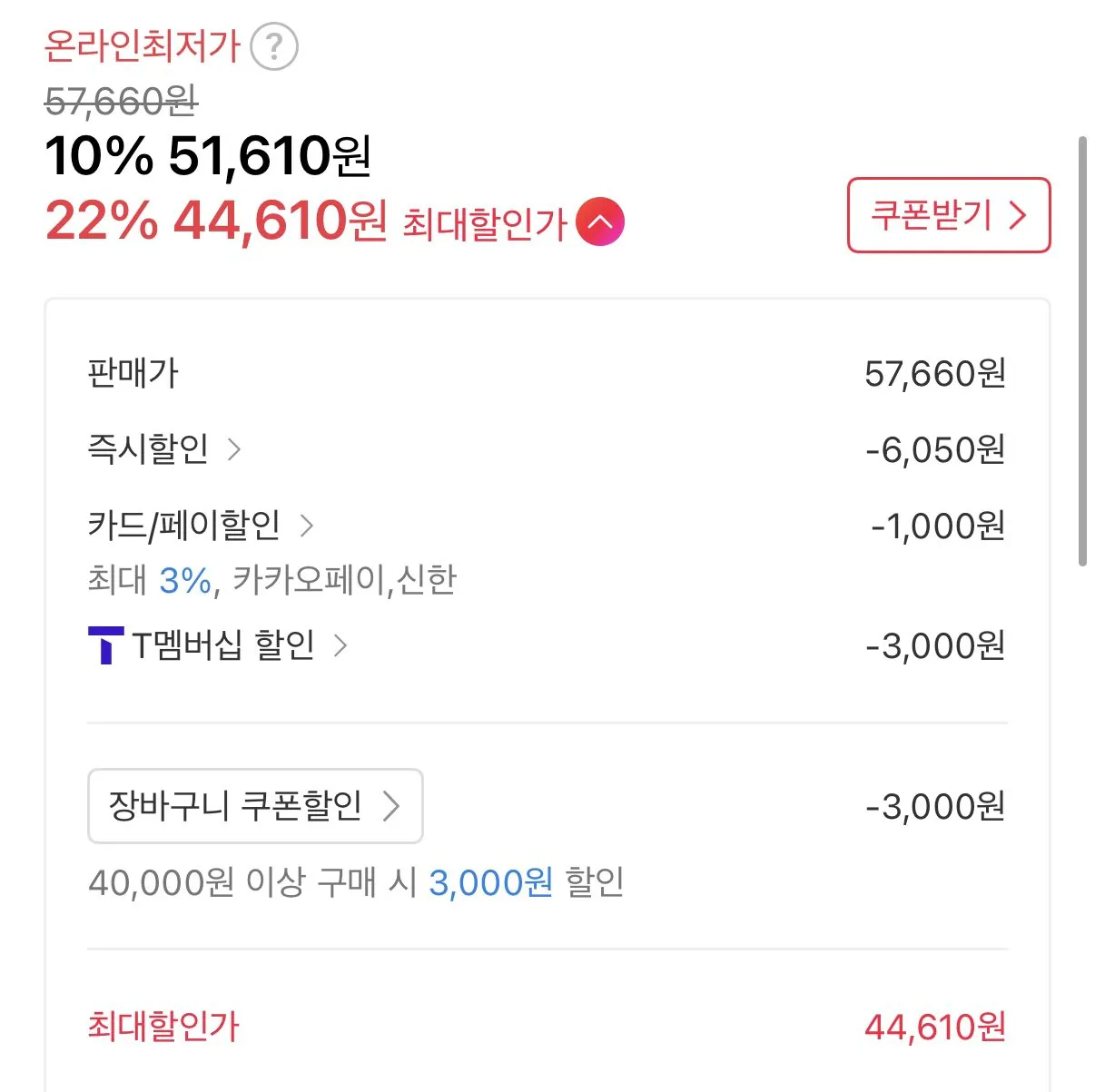Screen dimensions: 1095x1092
Task: Open the T멤버십 할인 link
Action: click(223, 645)
